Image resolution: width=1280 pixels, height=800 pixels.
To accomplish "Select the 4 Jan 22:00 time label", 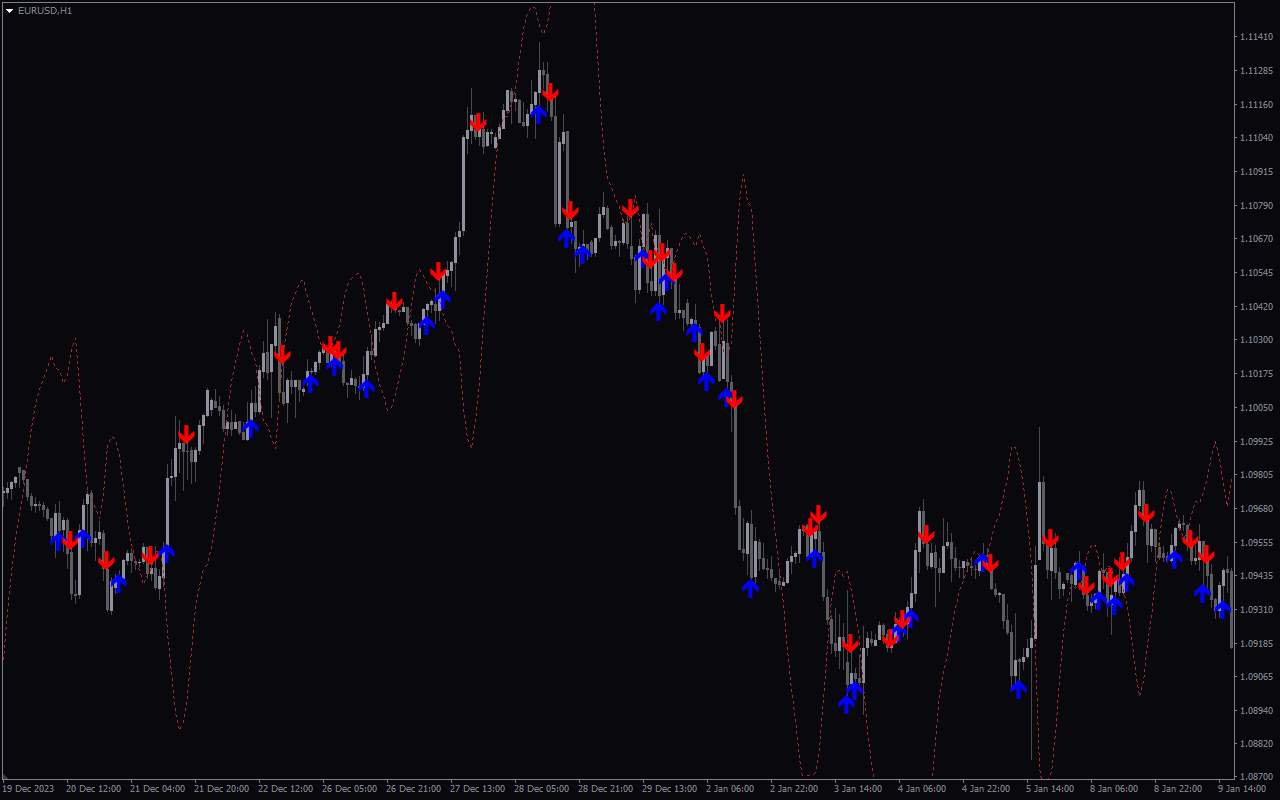I will pos(986,789).
